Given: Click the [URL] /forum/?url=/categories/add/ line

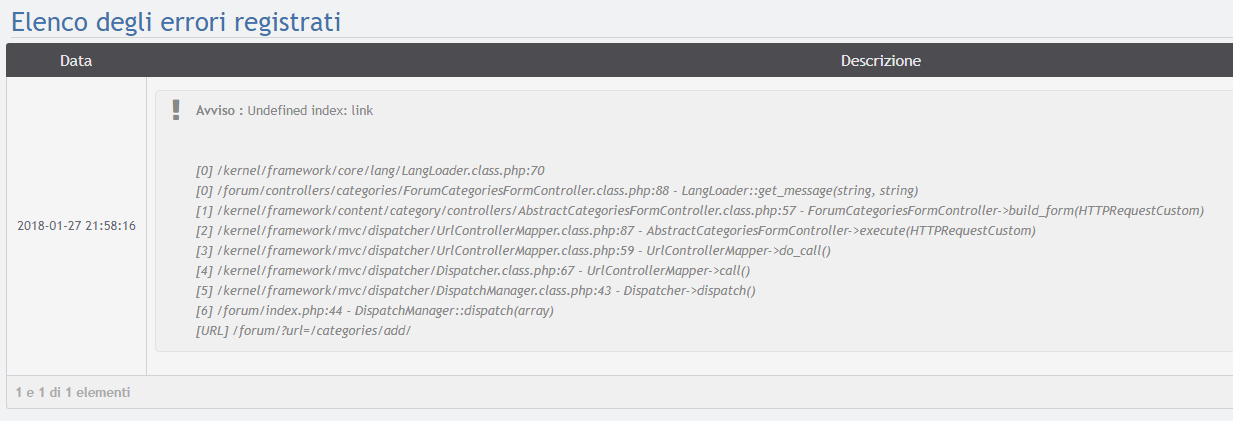Looking at the screenshot, I should [x=304, y=331].
